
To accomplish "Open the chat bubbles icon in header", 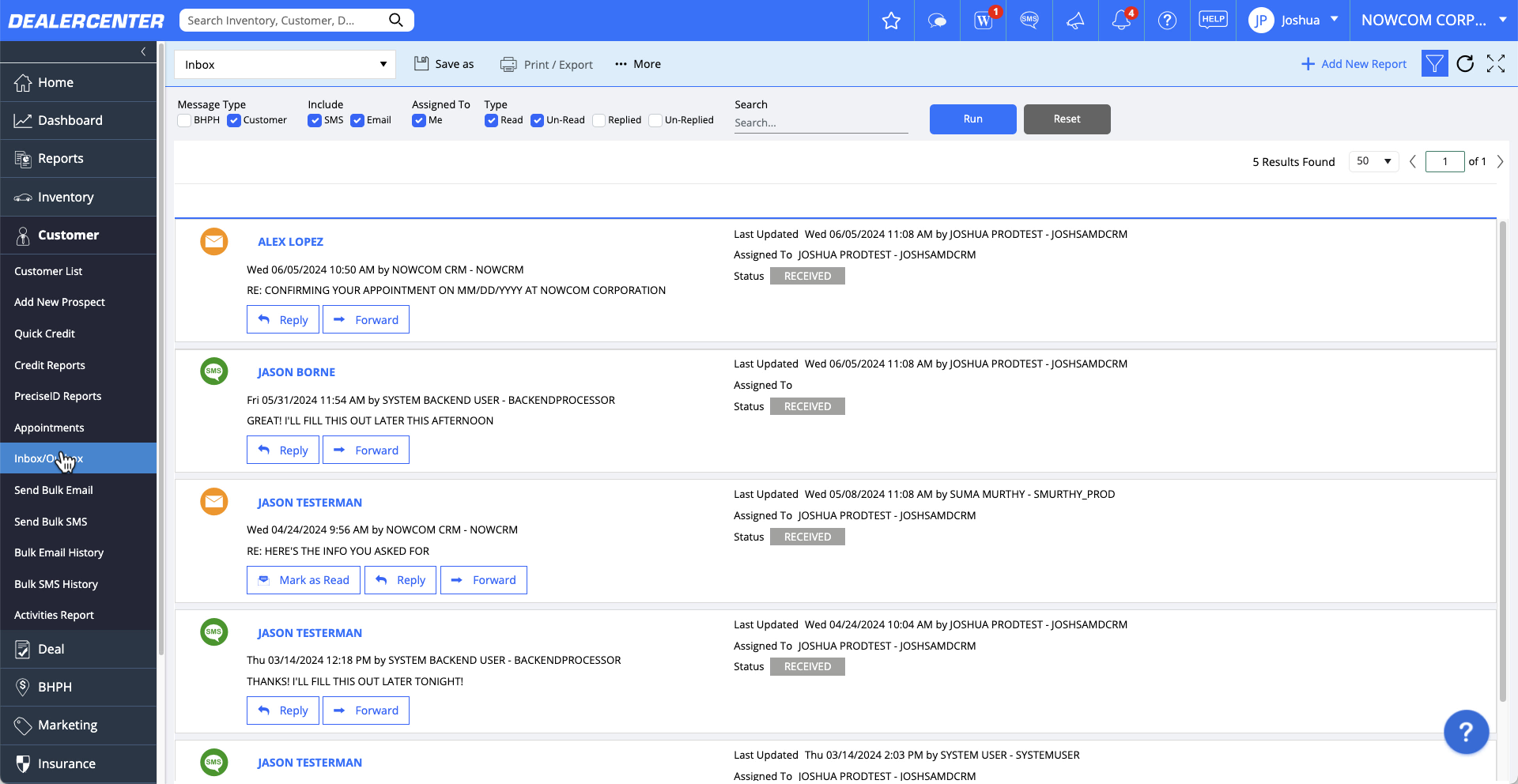I will point(937,21).
